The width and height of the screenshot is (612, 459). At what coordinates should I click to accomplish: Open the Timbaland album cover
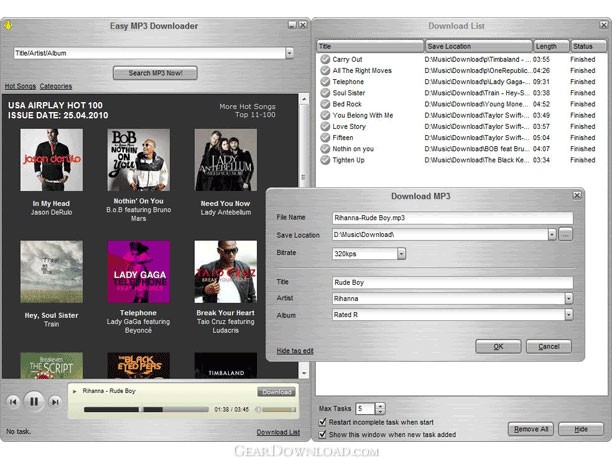point(226,365)
